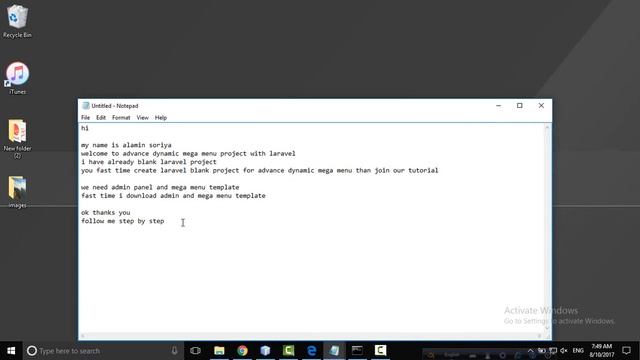Open the View menu in Notepad
Screen dimensions: 640x360
coord(142,118)
